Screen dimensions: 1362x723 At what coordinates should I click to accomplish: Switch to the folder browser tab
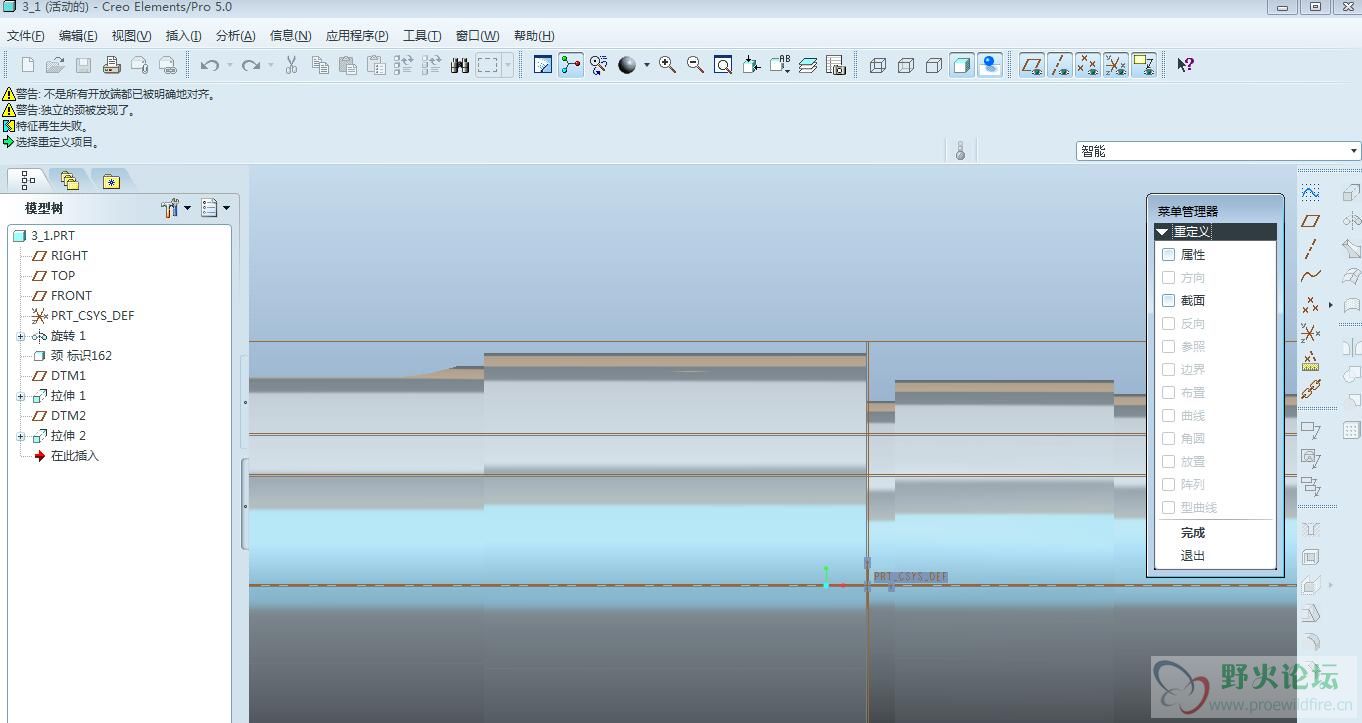point(69,180)
